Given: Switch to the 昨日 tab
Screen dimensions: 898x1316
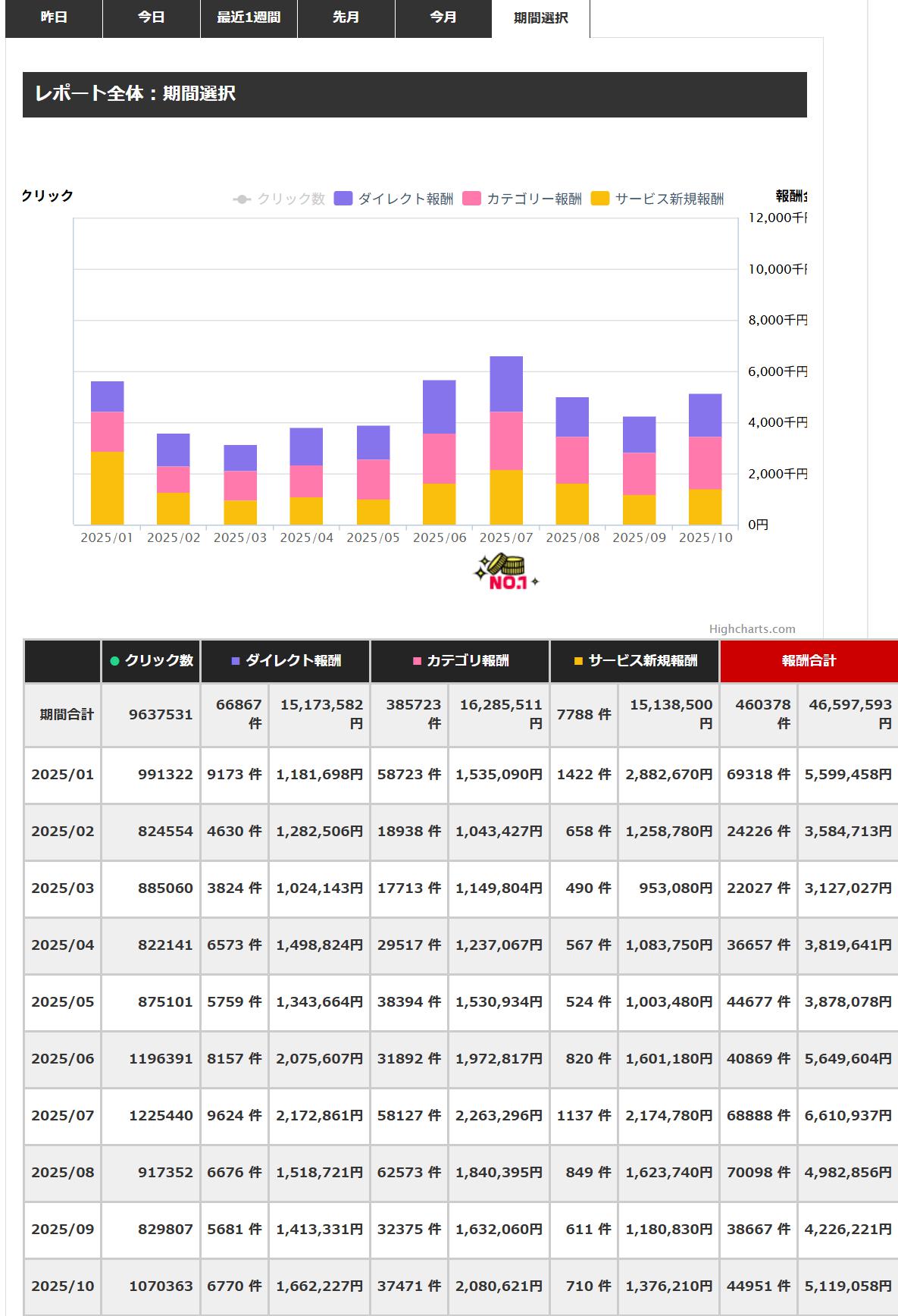Looking at the screenshot, I should point(54,17).
